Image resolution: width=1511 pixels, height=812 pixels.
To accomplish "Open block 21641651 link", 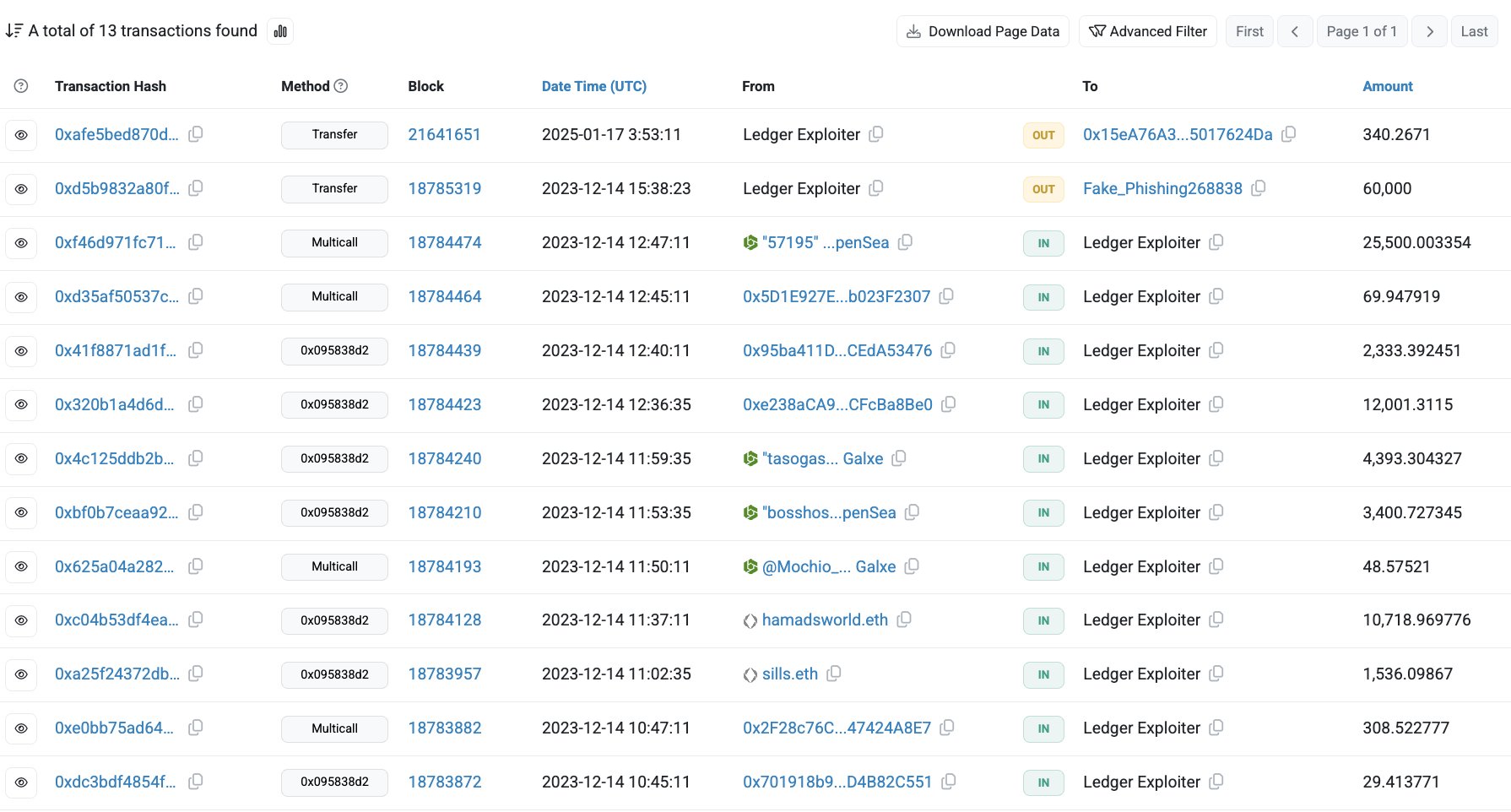I will (x=444, y=134).
